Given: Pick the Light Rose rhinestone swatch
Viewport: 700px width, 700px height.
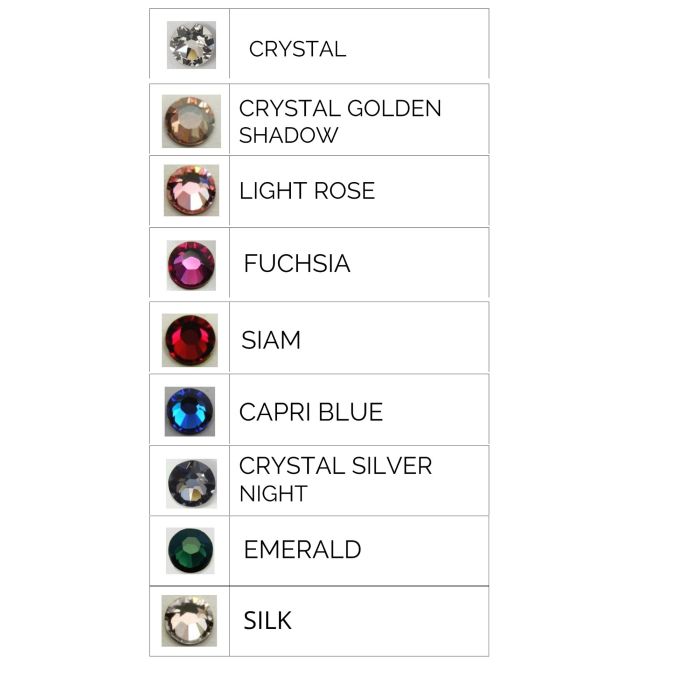Looking at the screenshot, I should (191, 191).
